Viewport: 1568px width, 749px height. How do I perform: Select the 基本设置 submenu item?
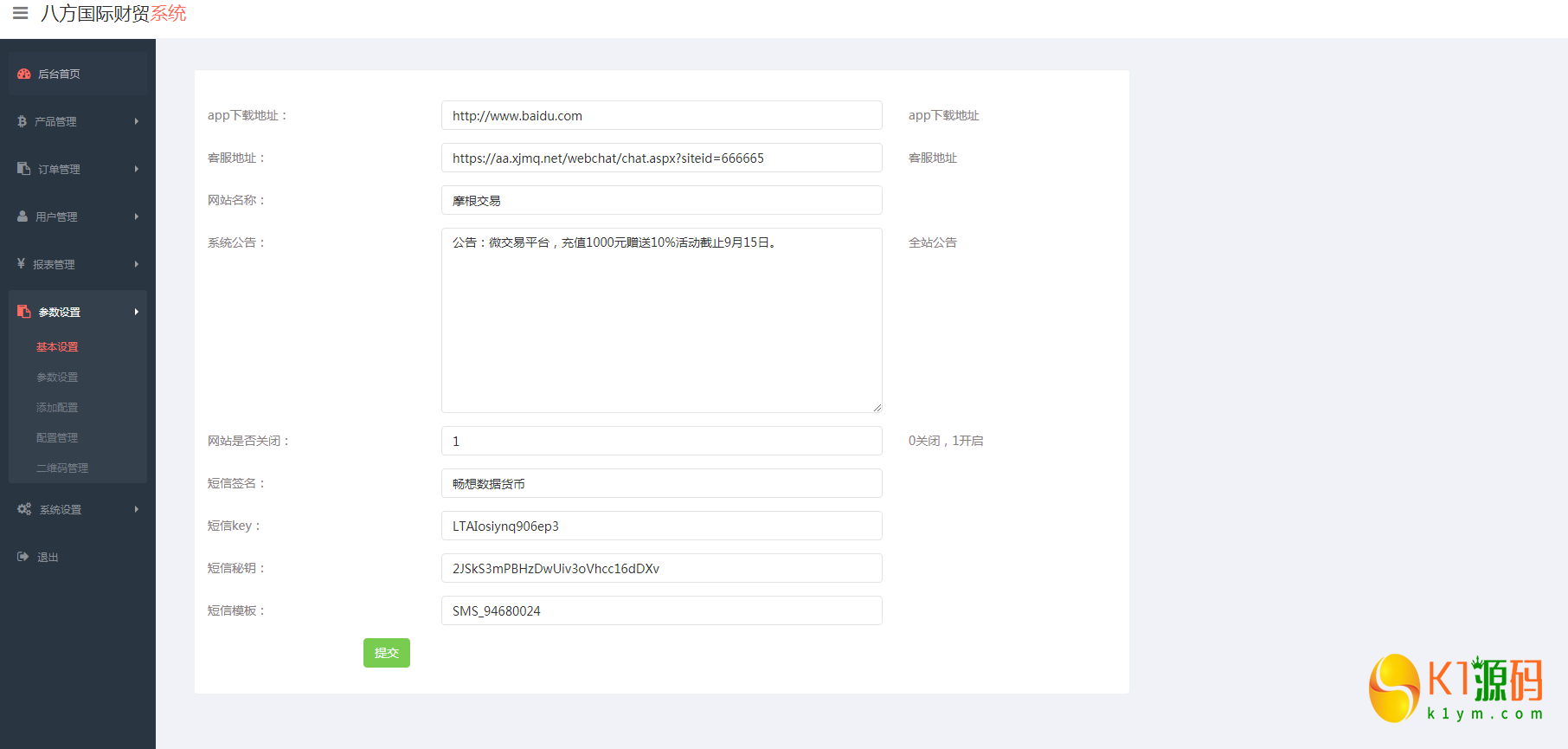pyautogui.click(x=57, y=347)
